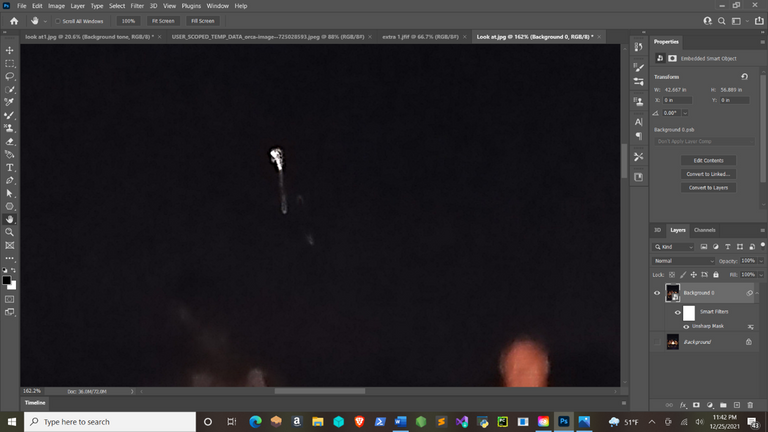Add a layer mask from Layers panel
The height and width of the screenshot is (432, 768).
[696, 405]
